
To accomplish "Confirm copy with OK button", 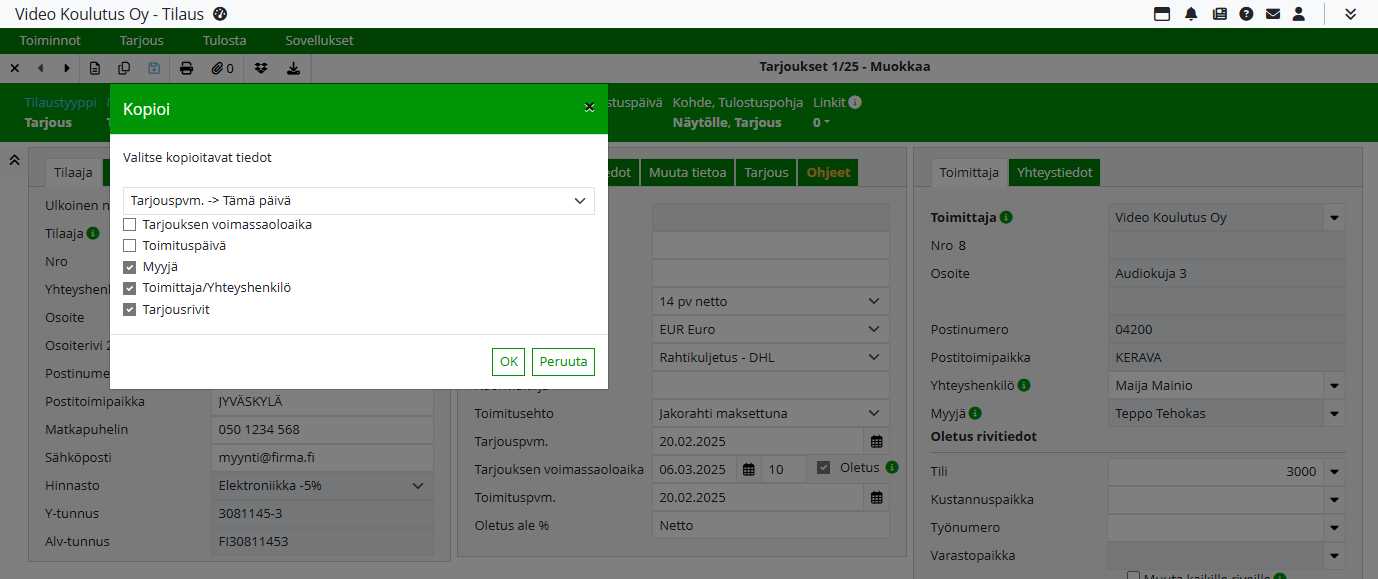I will click(508, 362).
